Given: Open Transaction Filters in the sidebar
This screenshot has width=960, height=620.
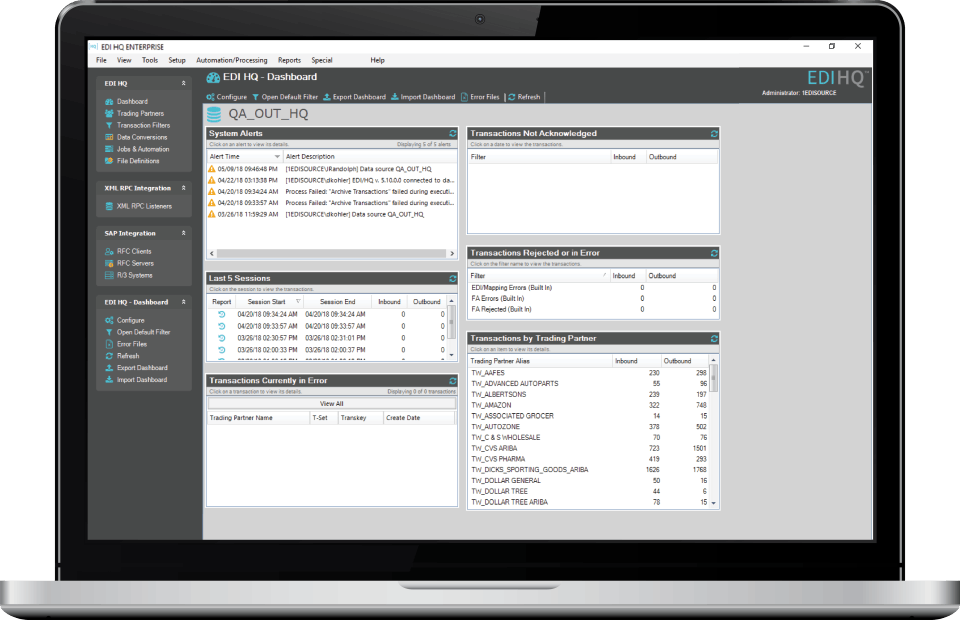Looking at the screenshot, I should click(137, 125).
